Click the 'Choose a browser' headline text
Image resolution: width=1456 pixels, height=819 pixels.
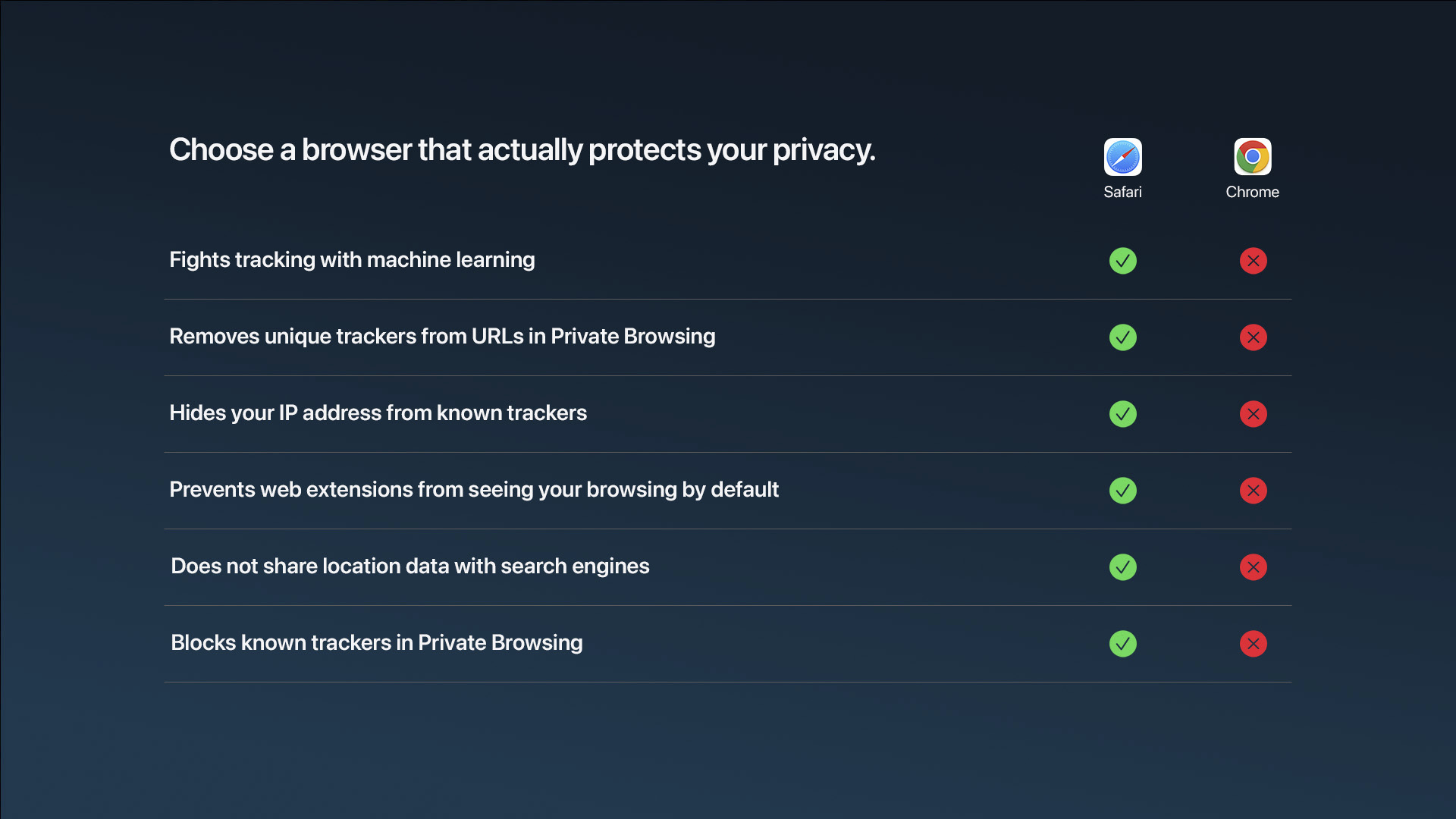point(522,150)
